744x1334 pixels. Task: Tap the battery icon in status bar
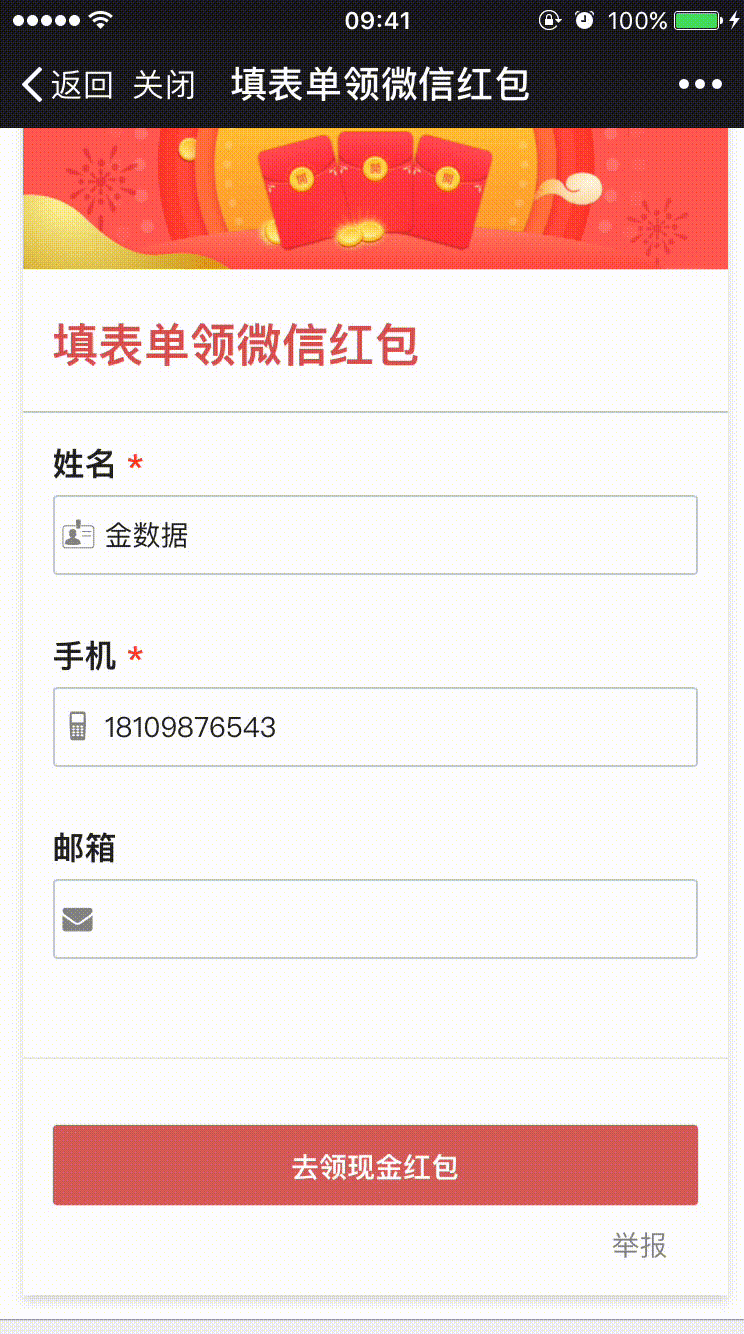point(698,20)
